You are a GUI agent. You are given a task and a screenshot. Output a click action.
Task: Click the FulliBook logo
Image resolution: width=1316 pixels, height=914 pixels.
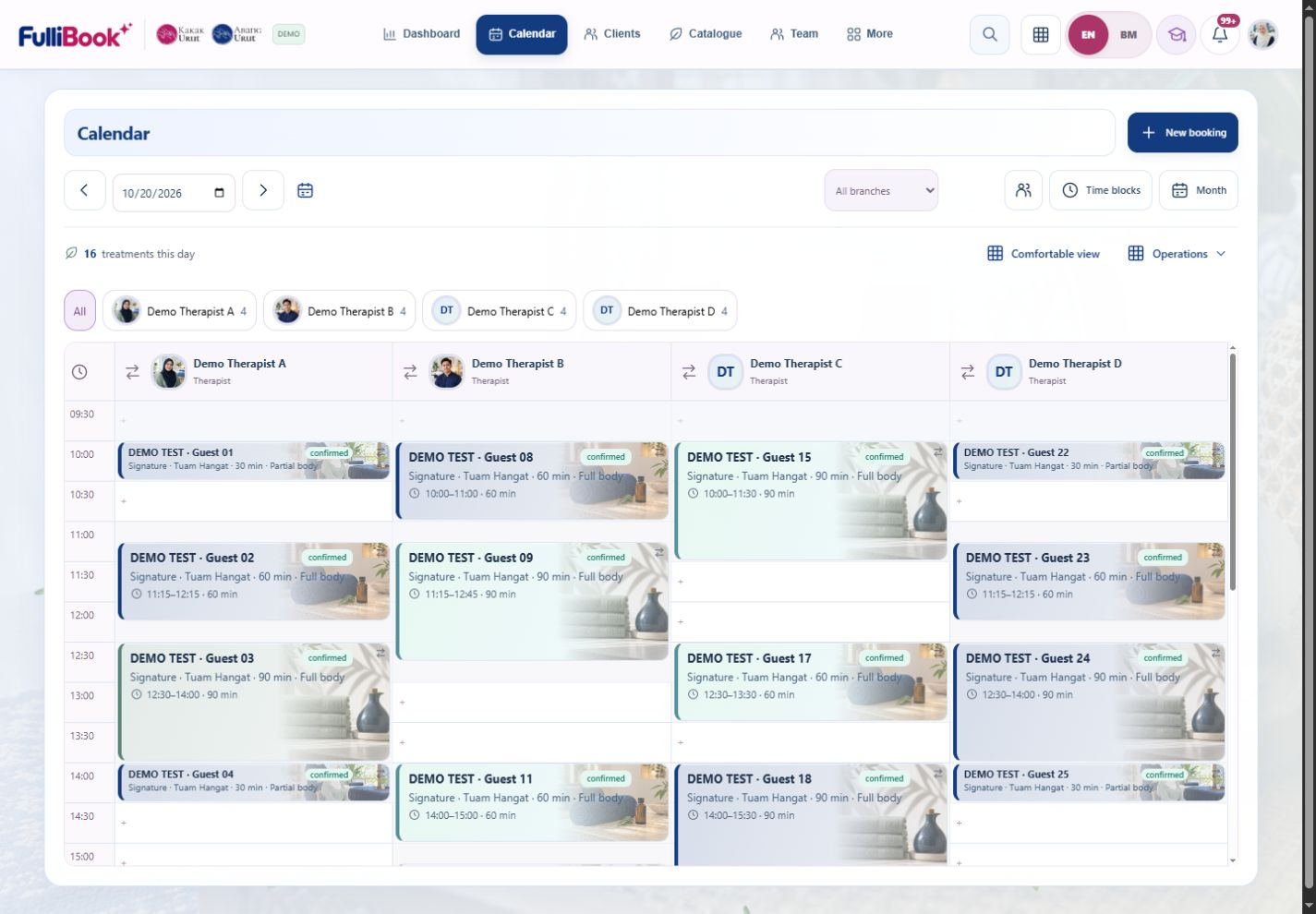(x=75, y=35)
